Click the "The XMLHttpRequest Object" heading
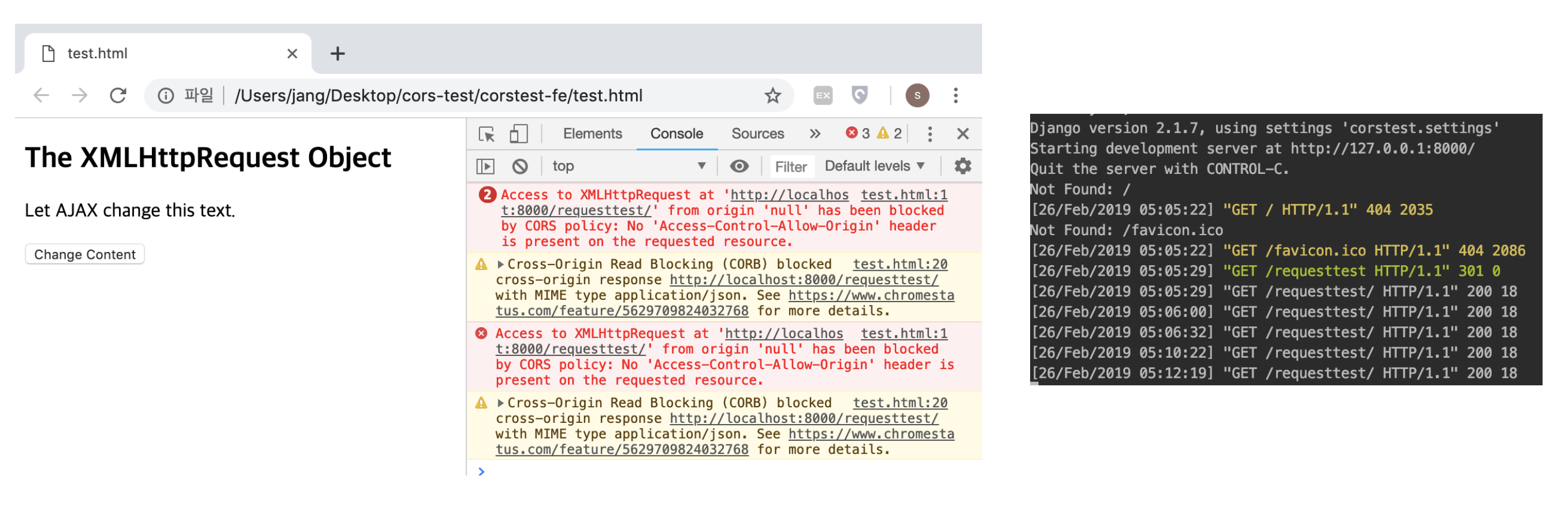This screenshot has width=1568, height=513. pyautogui.click(x=207, y=158)
